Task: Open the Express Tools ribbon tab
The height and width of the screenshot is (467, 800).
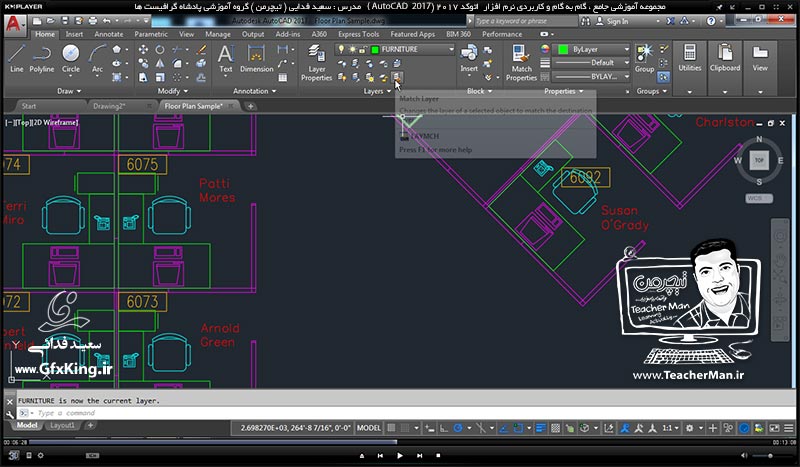Action: pyautogui.click(x=359, y=34)
